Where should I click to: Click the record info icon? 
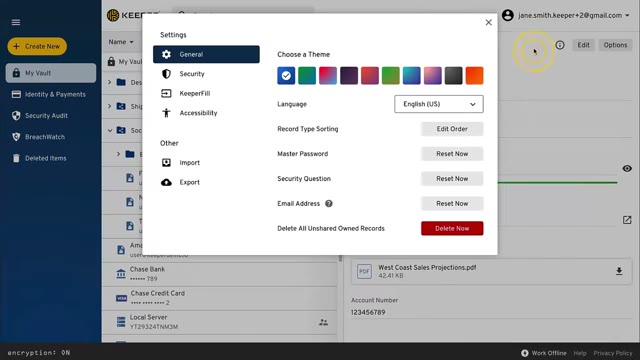point(560,45)
